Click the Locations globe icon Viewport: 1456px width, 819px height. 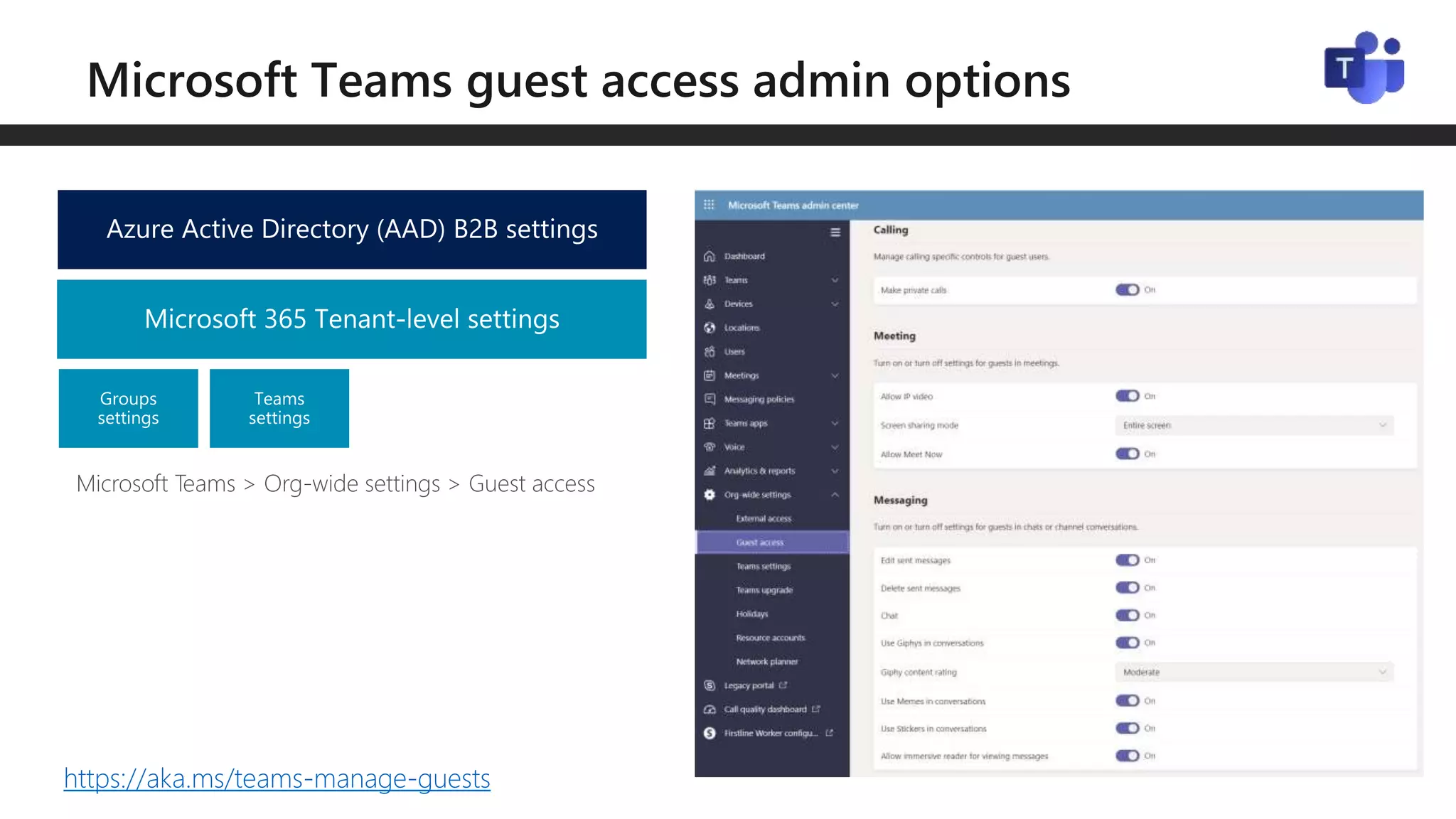point(710,328)
